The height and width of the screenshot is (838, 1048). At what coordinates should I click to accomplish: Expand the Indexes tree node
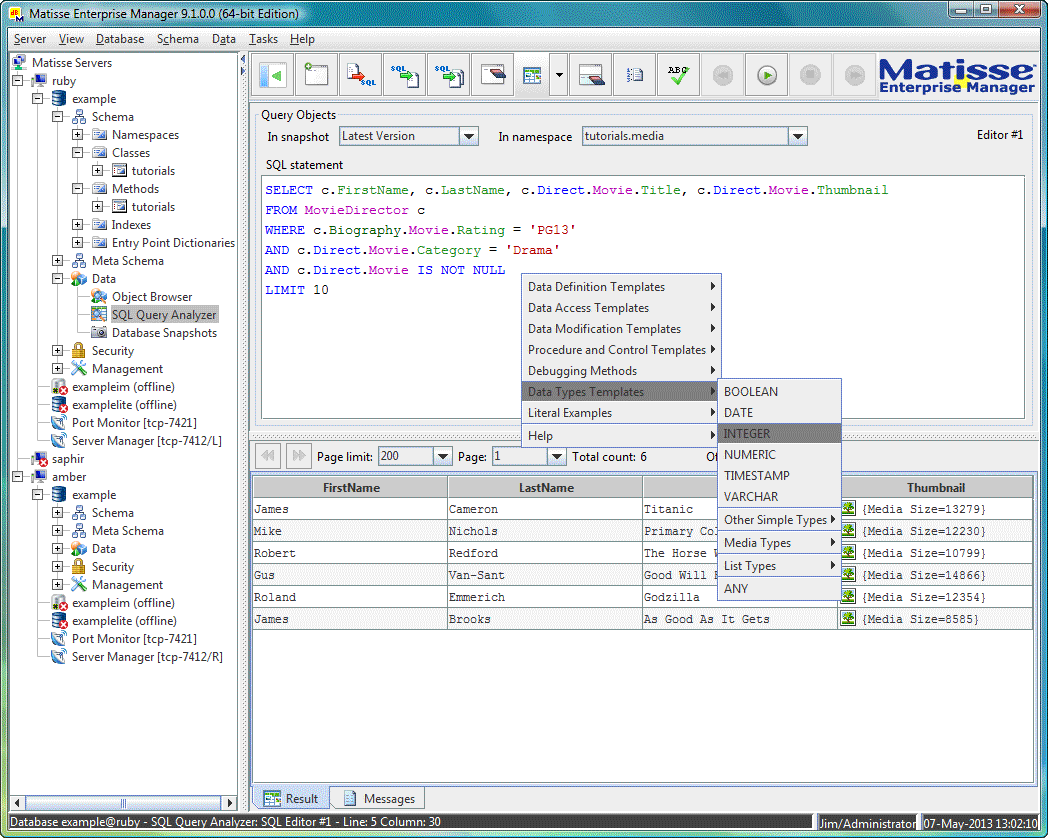(78, 225)
